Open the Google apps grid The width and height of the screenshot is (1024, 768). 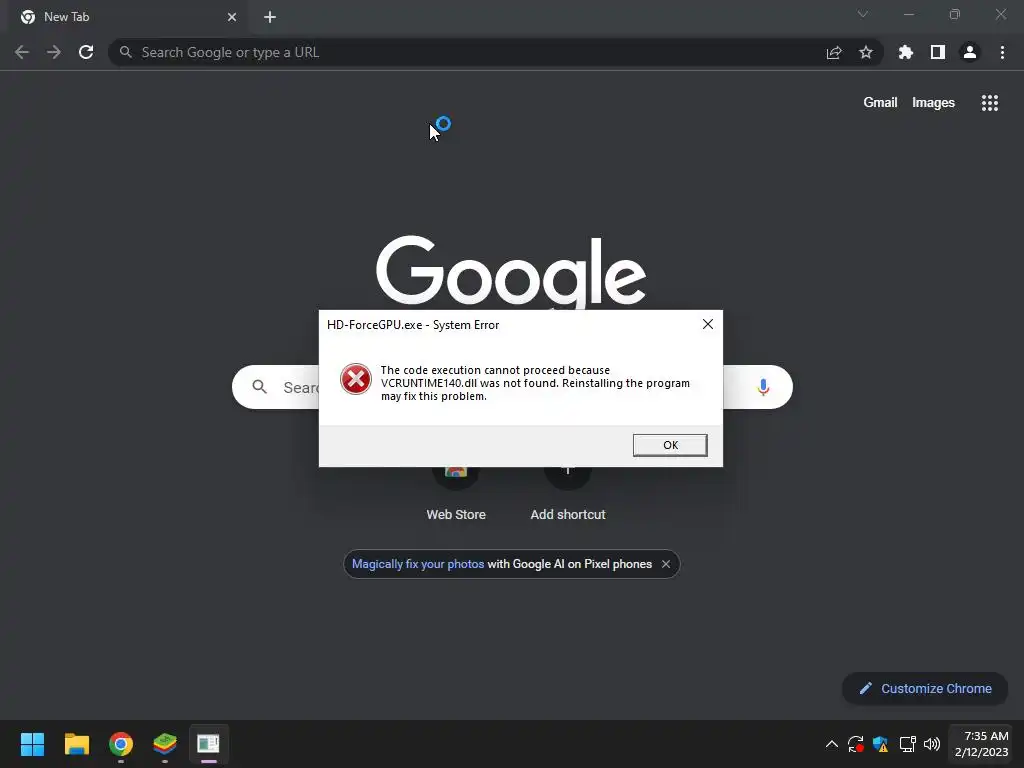[989, 103]
